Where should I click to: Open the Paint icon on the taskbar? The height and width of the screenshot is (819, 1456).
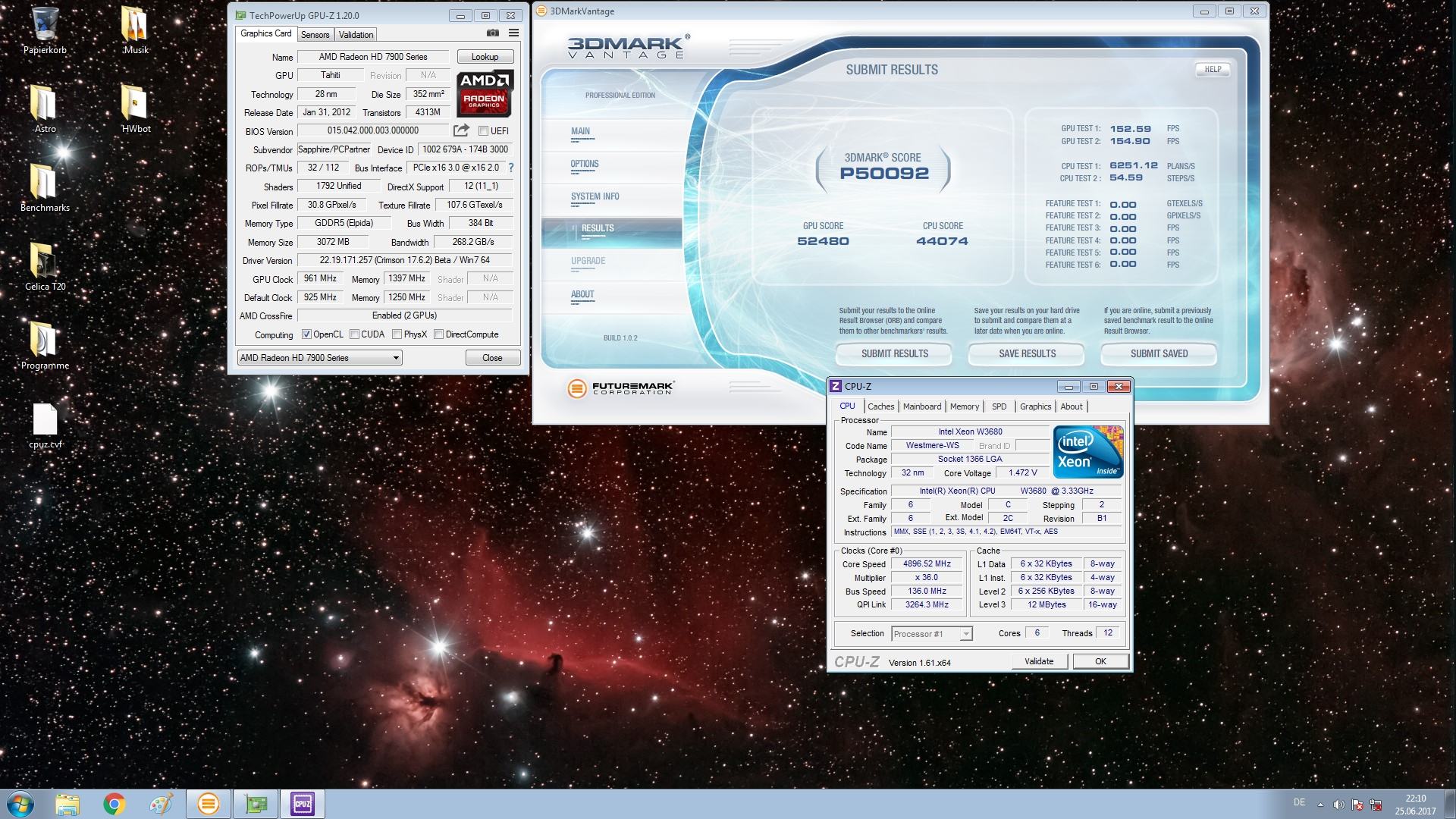[x=161, y=804]
